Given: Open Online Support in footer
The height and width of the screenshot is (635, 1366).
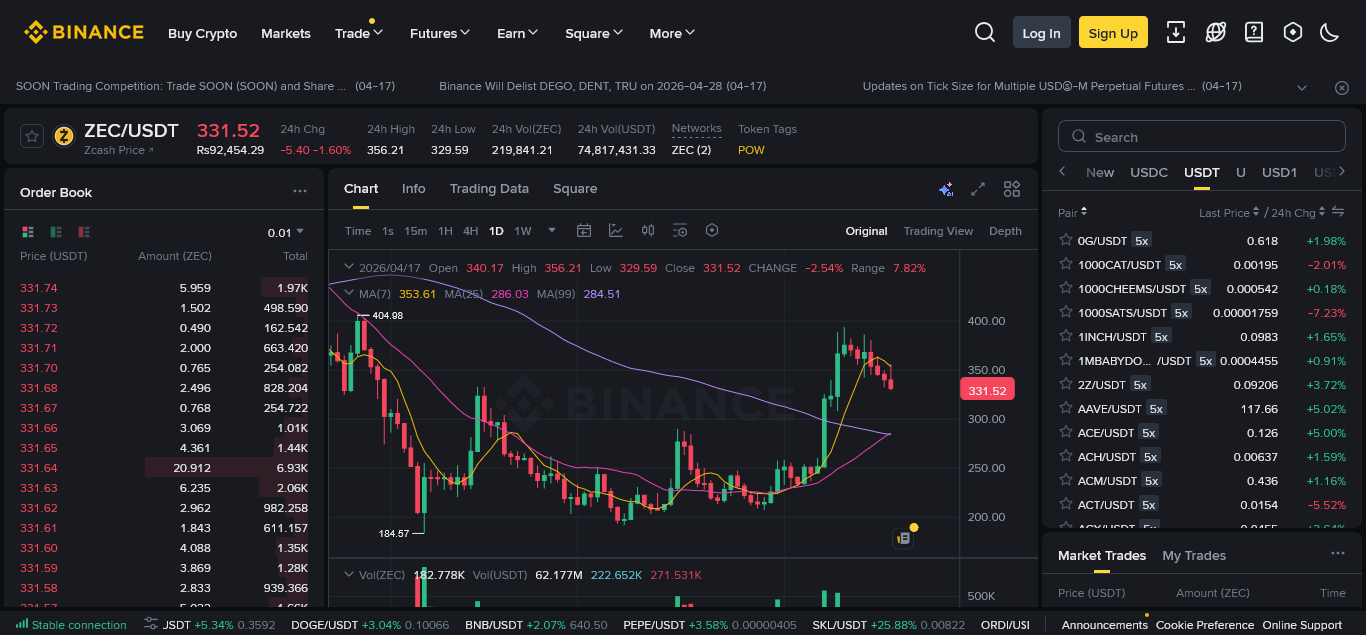Looking at the screenshot, I should (1302, 625).
